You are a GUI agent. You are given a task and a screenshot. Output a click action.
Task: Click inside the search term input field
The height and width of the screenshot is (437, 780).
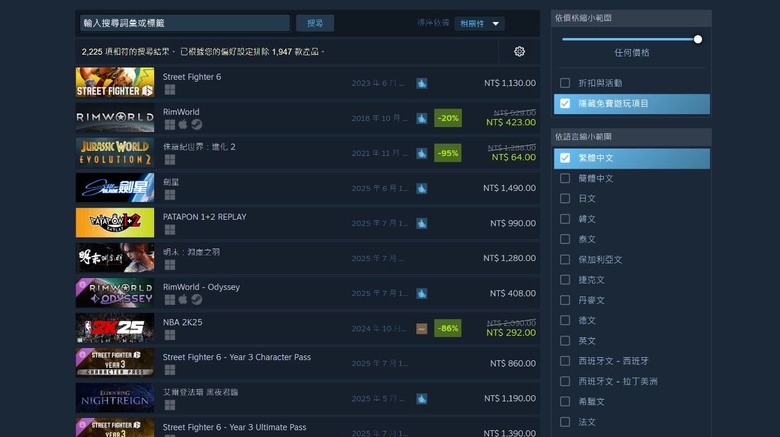coord(185,23)
